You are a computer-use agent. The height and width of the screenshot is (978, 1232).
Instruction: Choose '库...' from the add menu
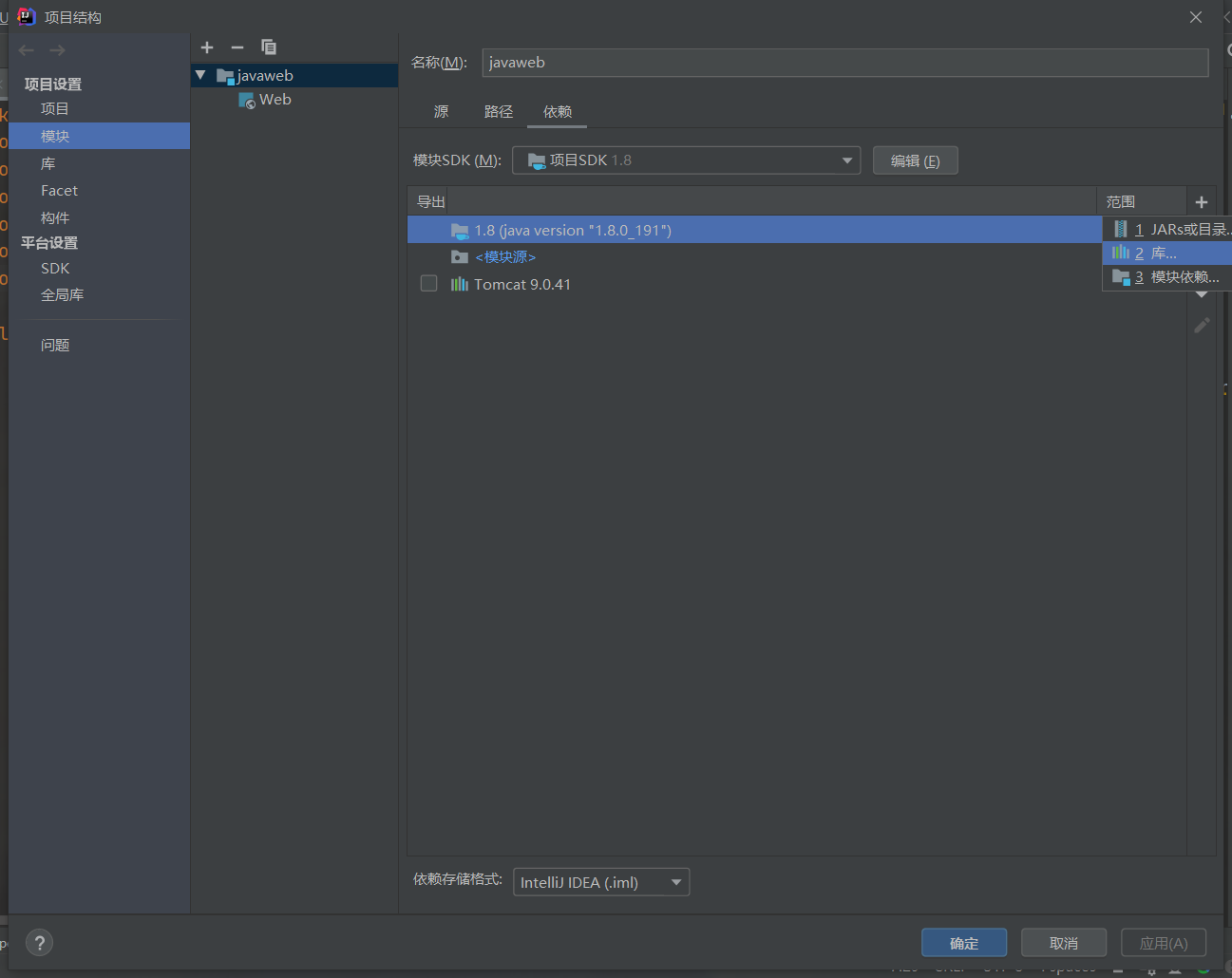(x=1167, y=254)
